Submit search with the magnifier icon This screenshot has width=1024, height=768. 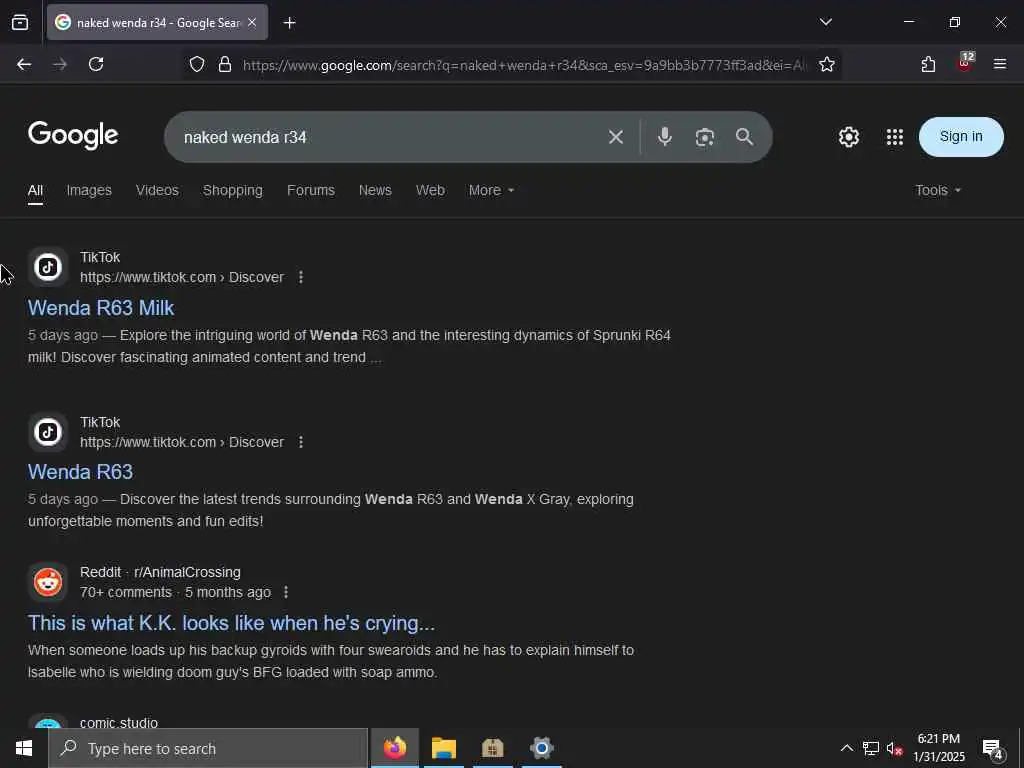point(744,136)
